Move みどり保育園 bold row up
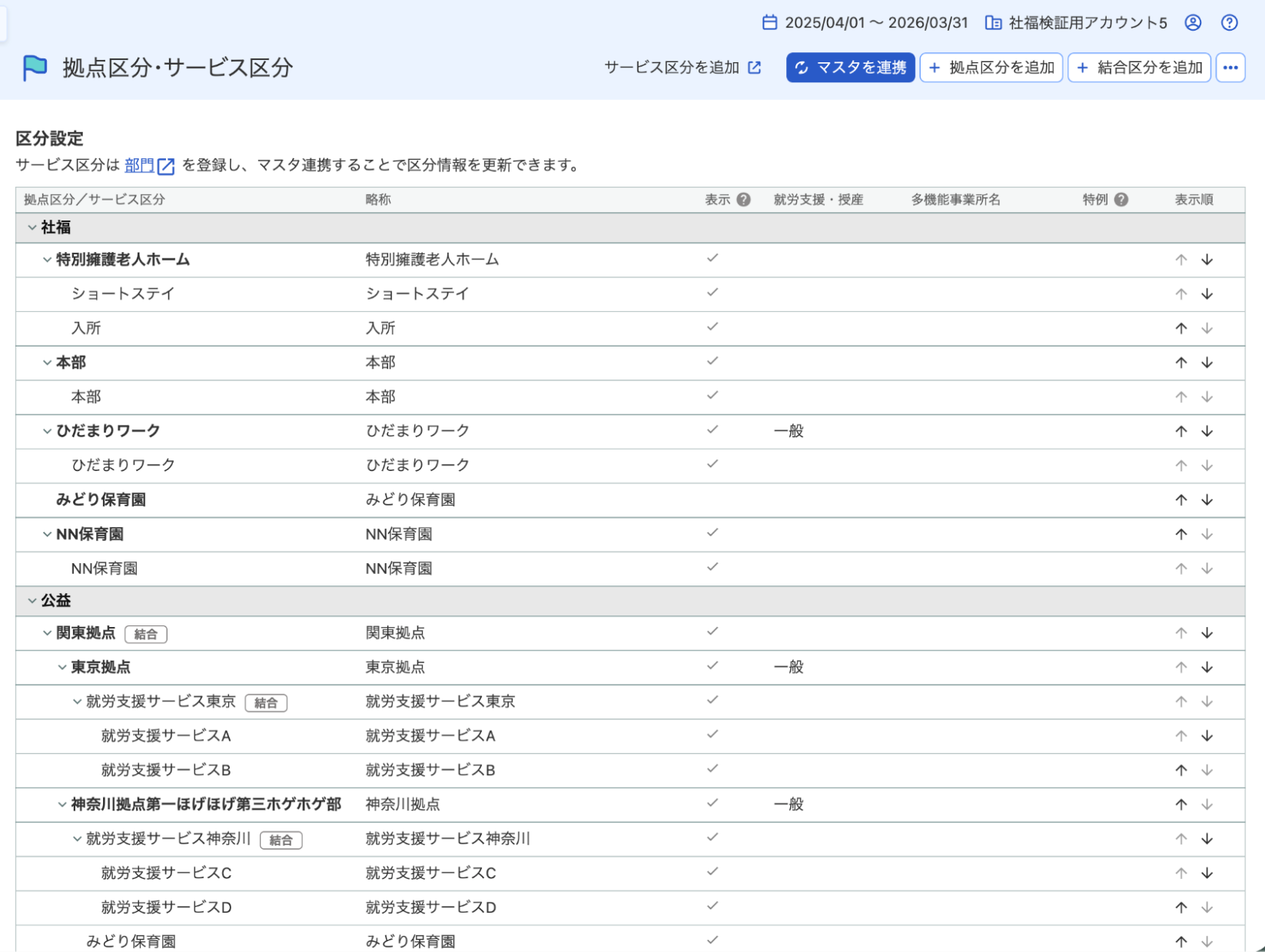1265x952 pixels. pos(1181,500)
